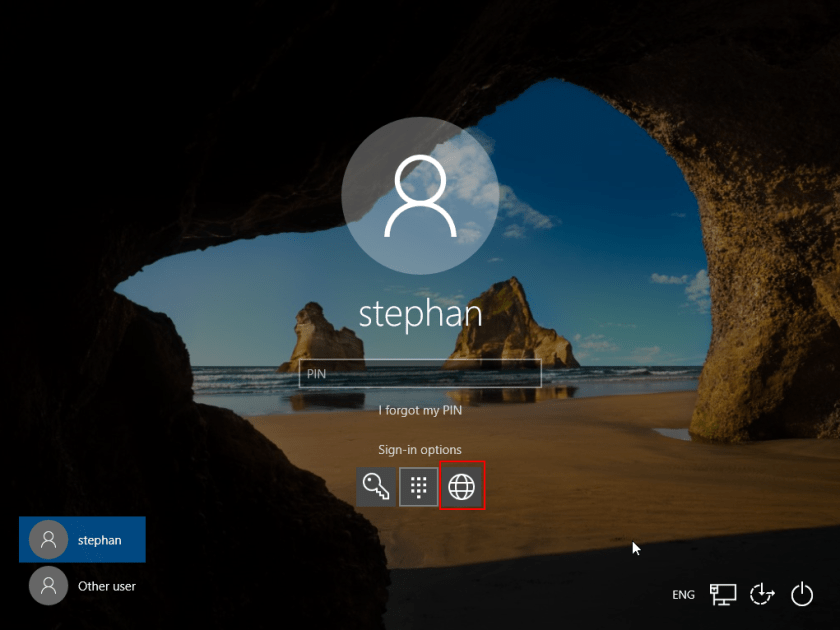Open the network connection icon

[723, 595]
